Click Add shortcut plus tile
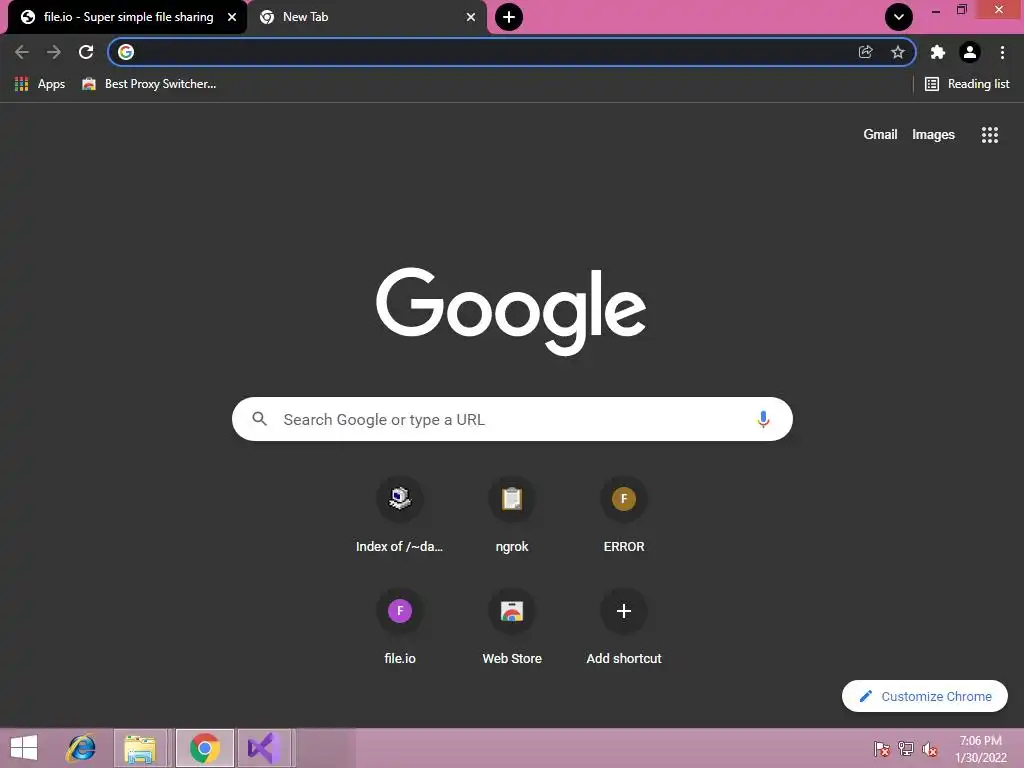 coord(624,628)
